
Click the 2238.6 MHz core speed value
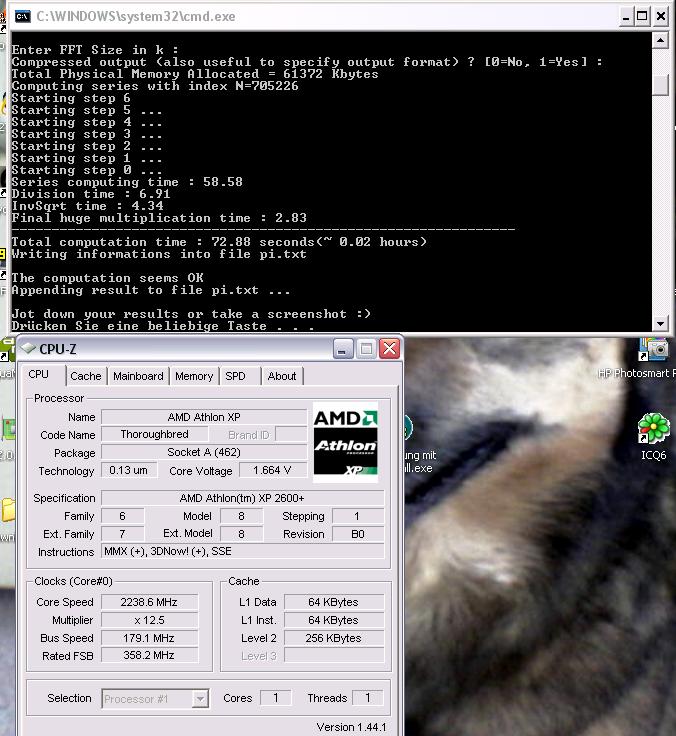click(149, 602)
